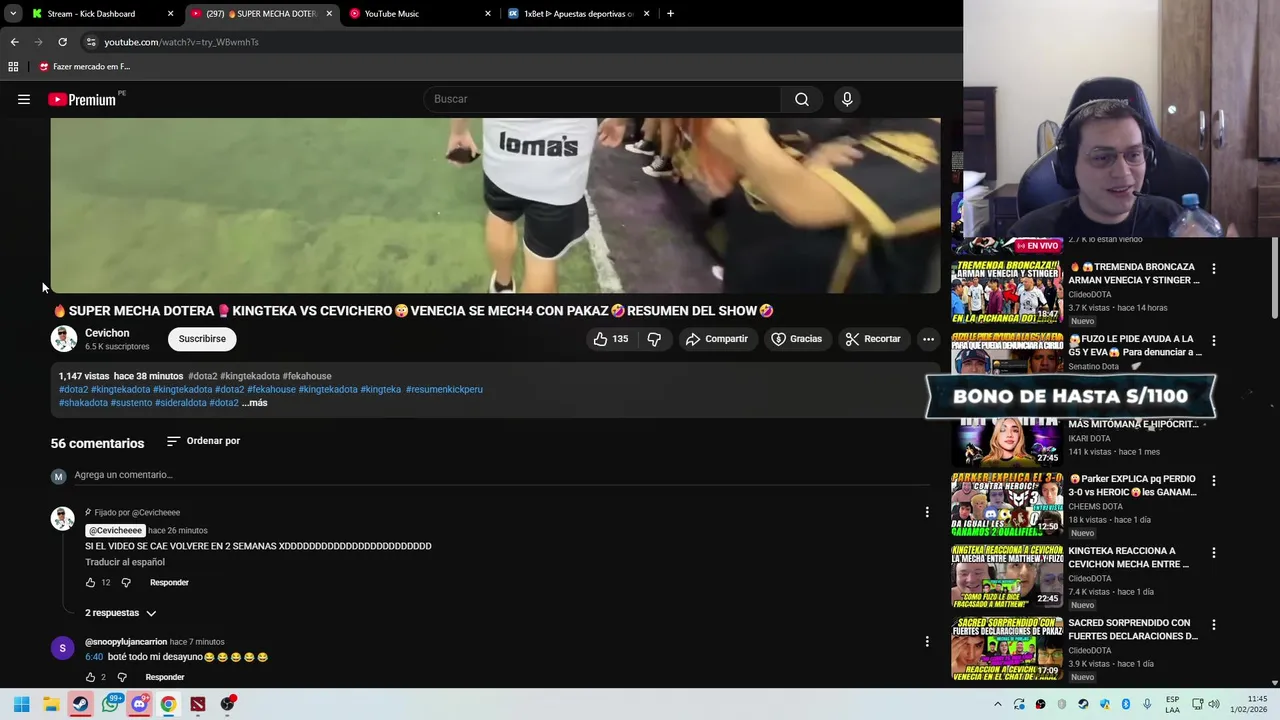Click the magnifier search button
The height and width of the screenshot is (720, 1280).
pyautogui.click(x=802, y=99)
